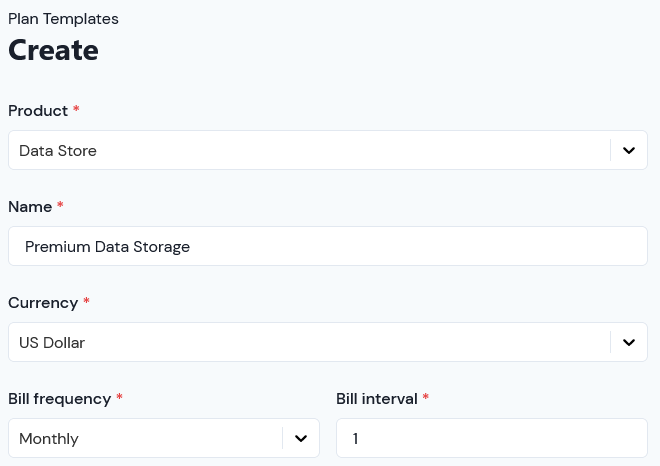Open the Product select showing Data Store

pos(328,150)
